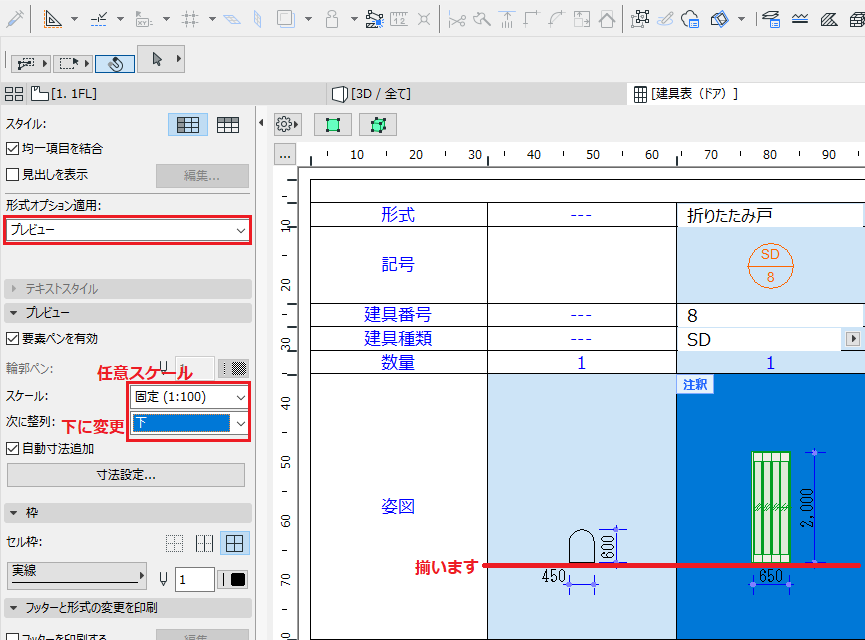Image resolution: width=865 pixels, height=640 pixels.
Task: Click the house icon in top toolbar
Action: [607, 20]
